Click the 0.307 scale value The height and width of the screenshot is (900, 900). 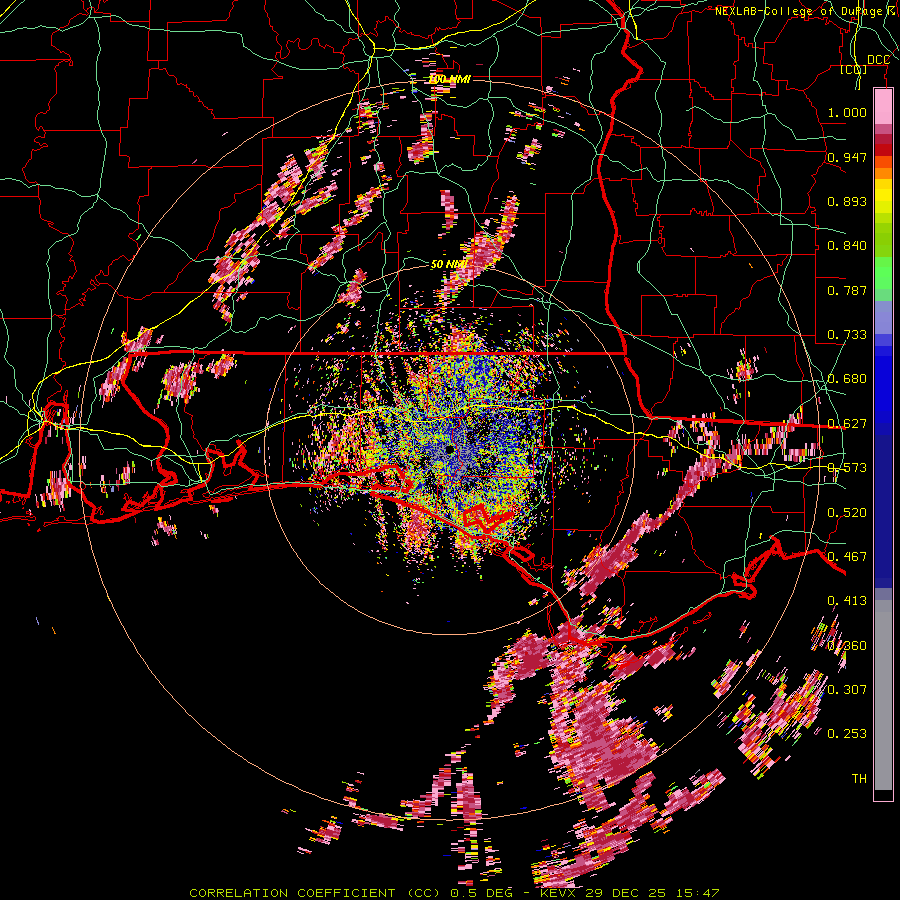click(x=847, y=689)
